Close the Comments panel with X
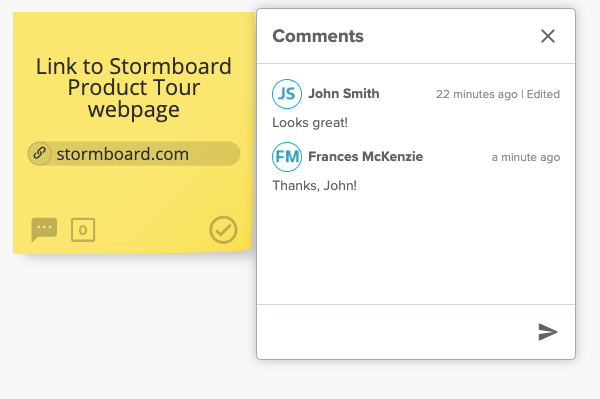The image size is (600, 399). tap(548, 36)
